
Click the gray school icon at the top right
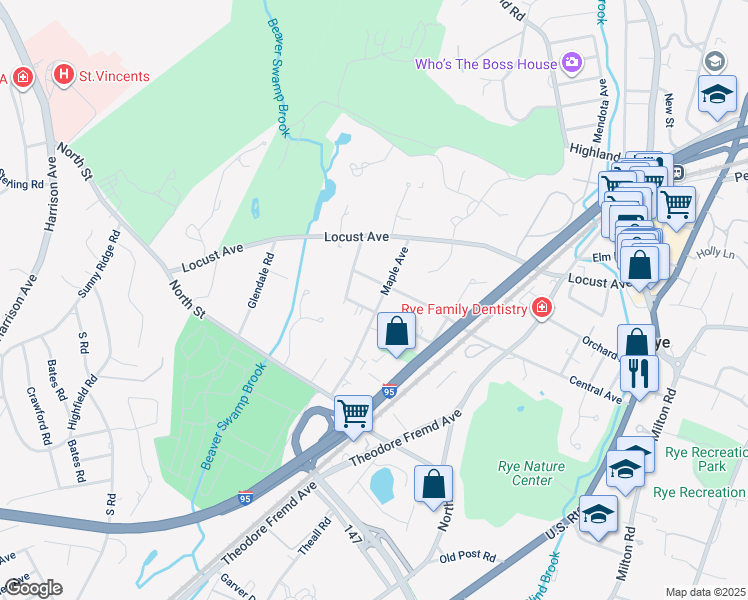(x=715, y=62)
